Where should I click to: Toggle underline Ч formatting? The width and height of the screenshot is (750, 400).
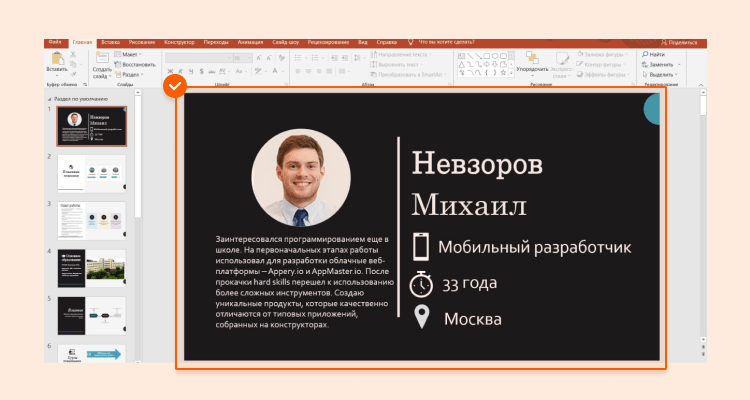pyautogui.click(x=191, y=71)
